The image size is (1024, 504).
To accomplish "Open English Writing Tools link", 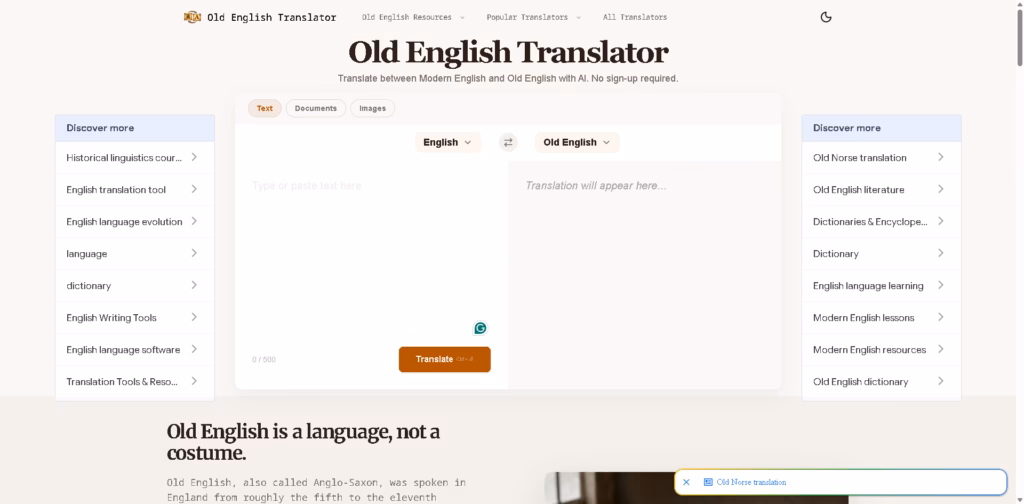I will tap(111, 317).
